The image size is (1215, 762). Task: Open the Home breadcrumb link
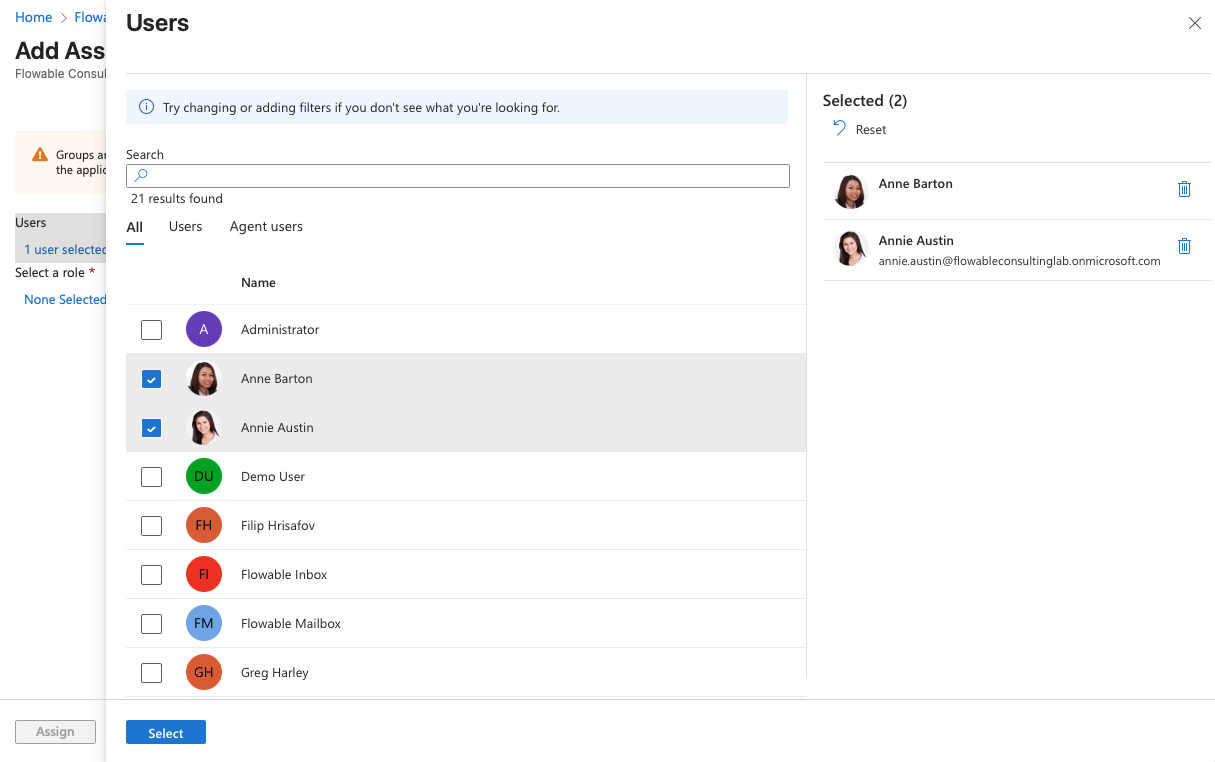pos(33,18)
